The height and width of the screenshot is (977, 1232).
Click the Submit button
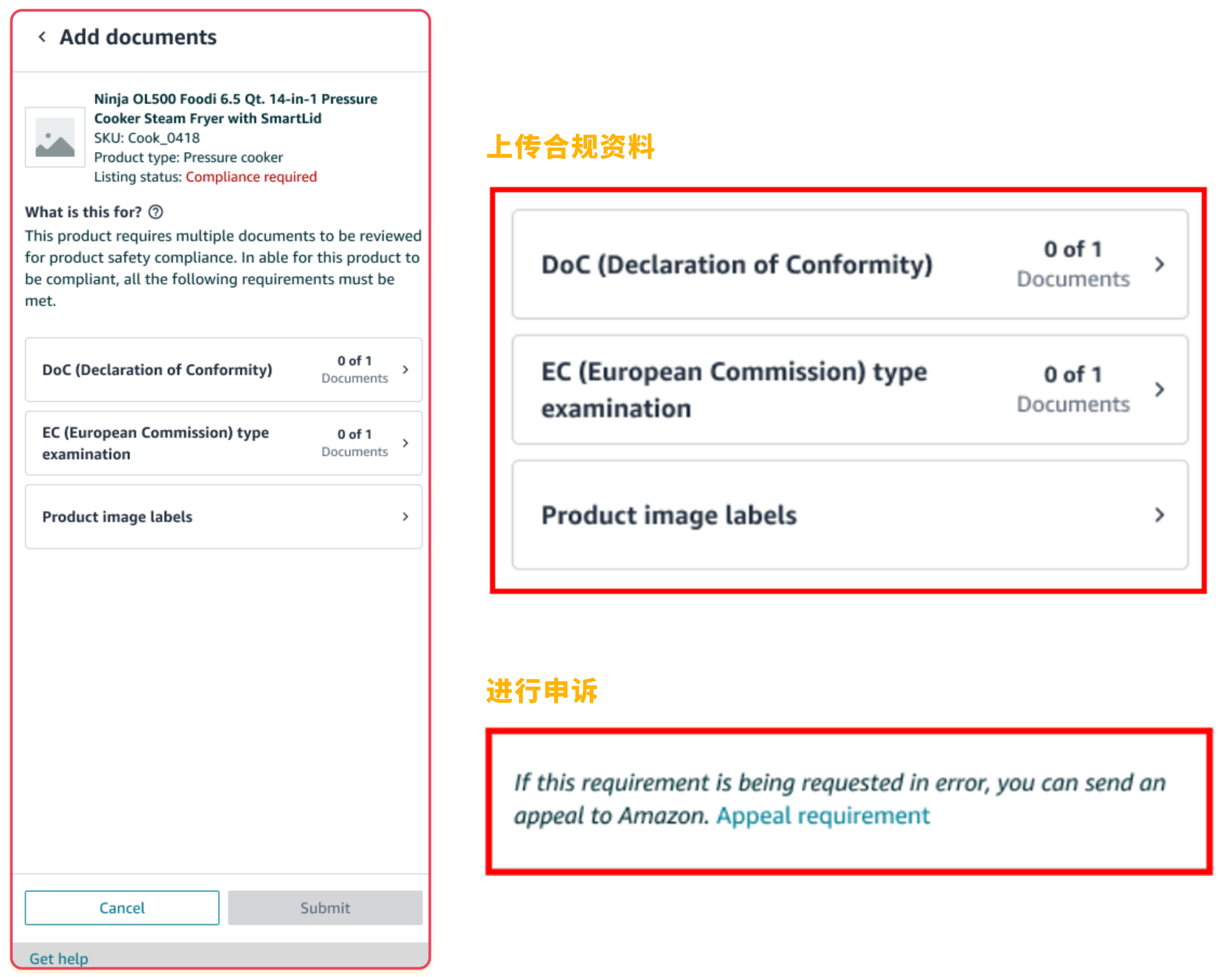pyautogui.click(x=325, y=907)
